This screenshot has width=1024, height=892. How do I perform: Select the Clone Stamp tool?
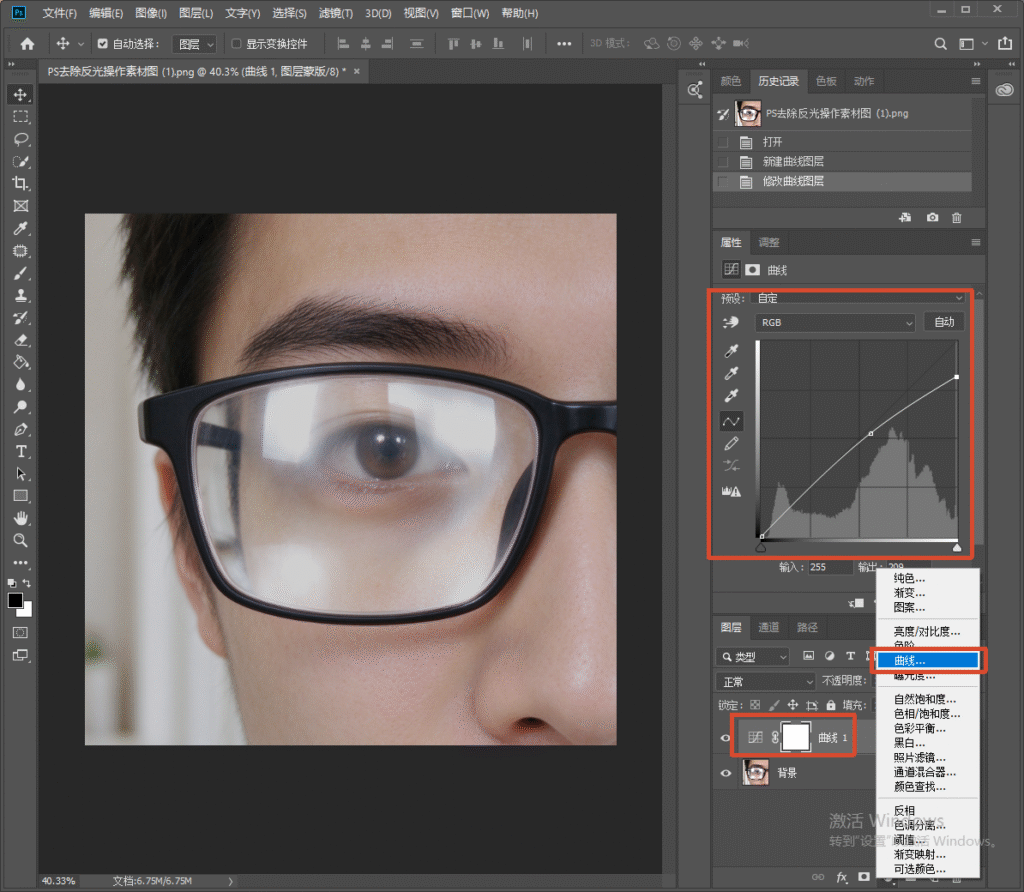tap(21, 295)
